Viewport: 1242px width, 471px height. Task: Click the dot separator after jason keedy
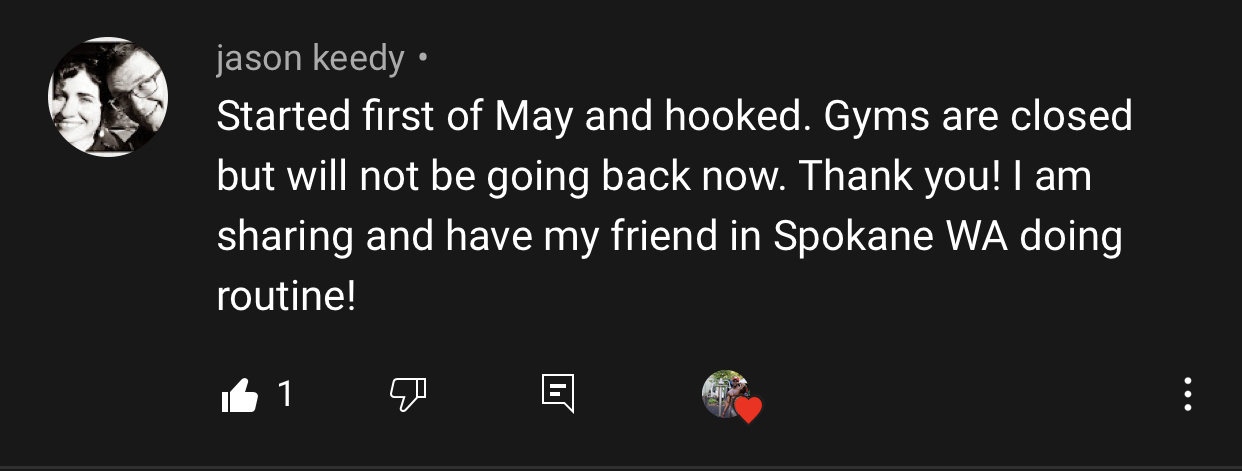(423, 60)
